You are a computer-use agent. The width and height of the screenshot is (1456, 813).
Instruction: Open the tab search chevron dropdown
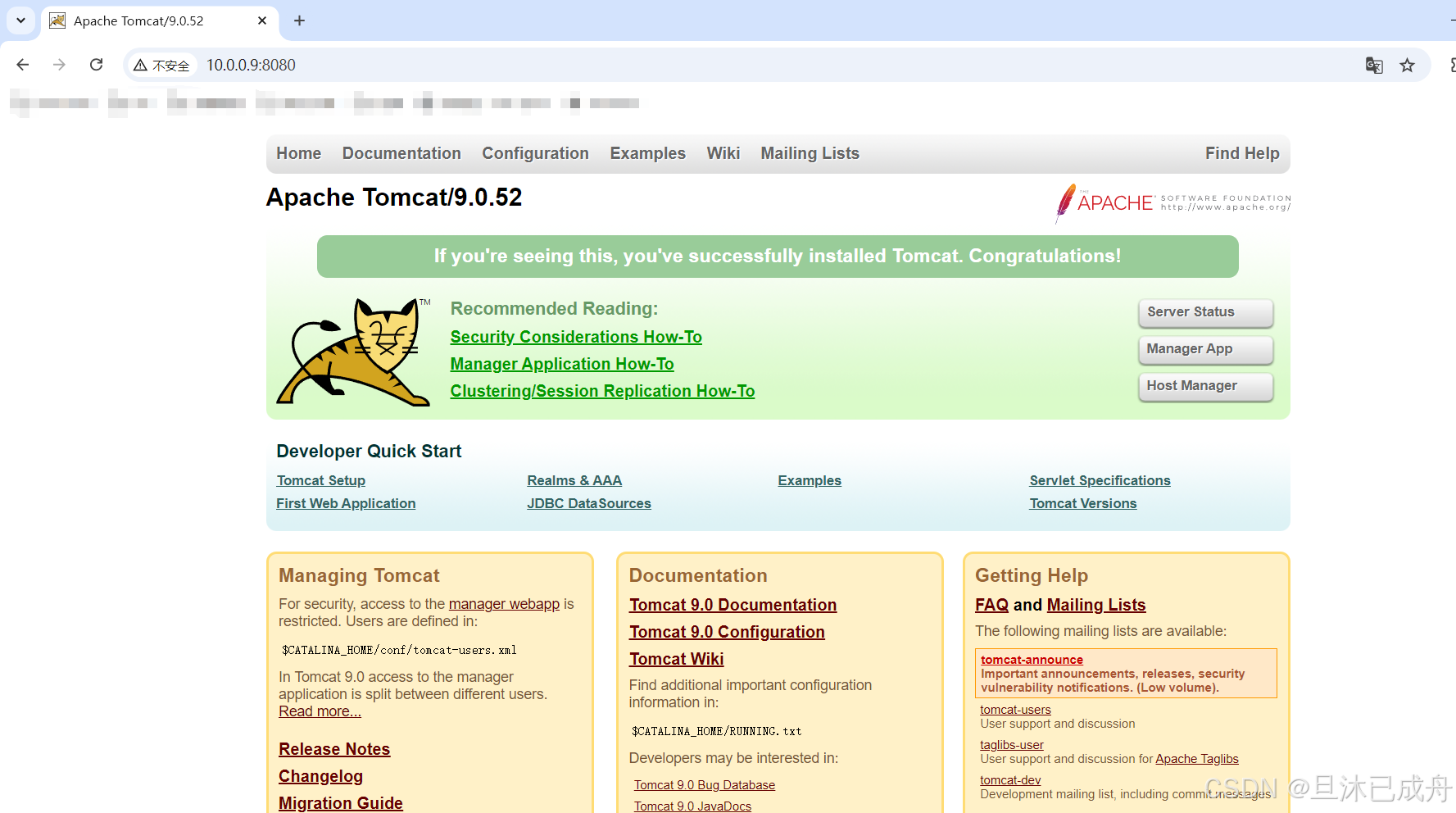[x=20, y=20]
